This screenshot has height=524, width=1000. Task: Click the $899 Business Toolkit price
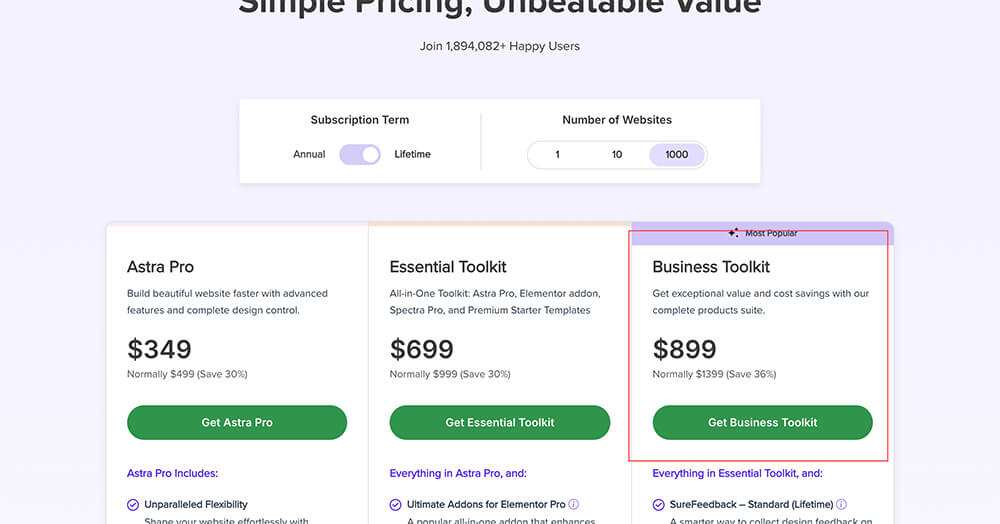pos(684,349)
